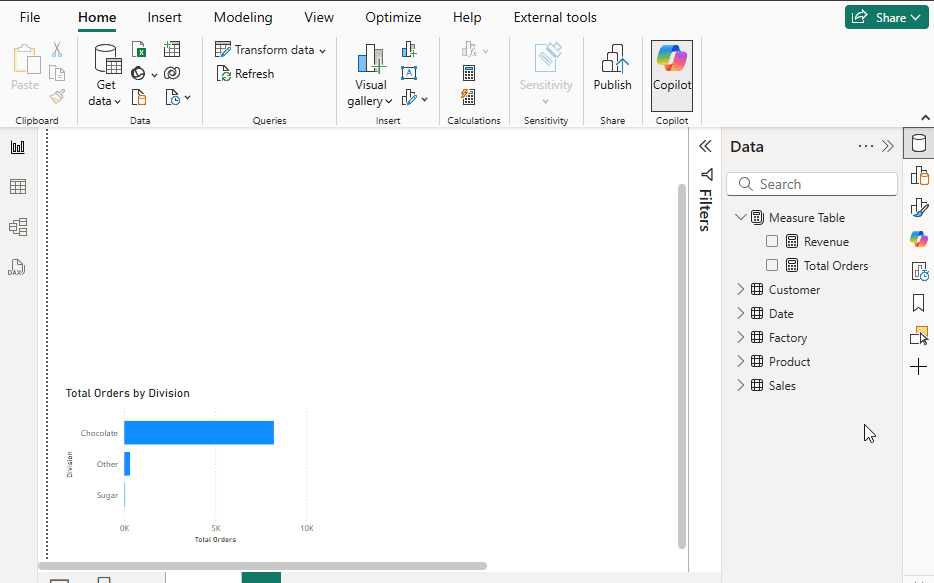Viewport: 934px width, 583px height.
Task: Tick the Total Orders measure checkbox
Action: [x=772, y=265]
